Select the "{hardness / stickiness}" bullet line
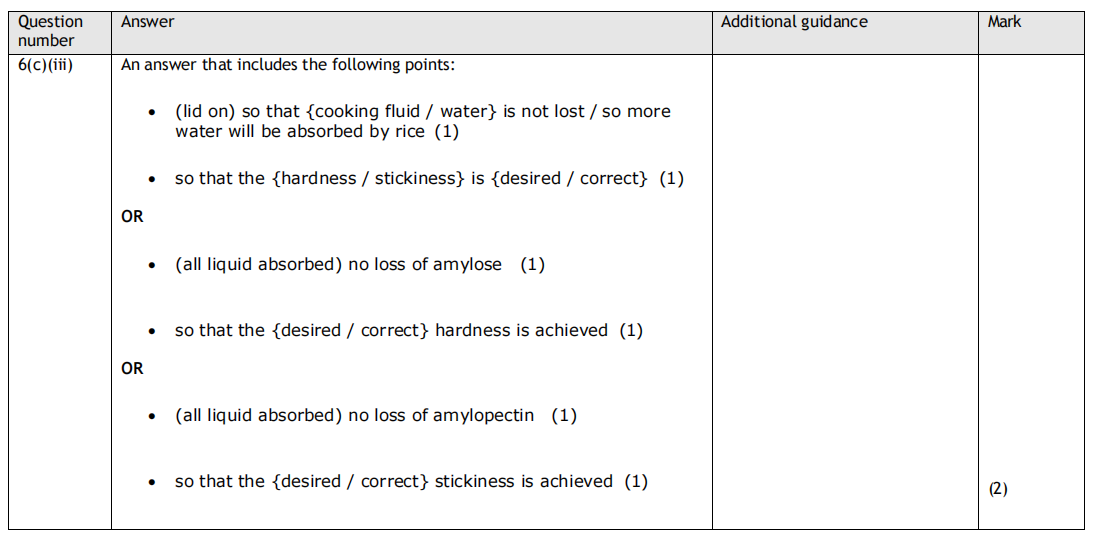Screen dimensions: 1094x544 [428, 179]
